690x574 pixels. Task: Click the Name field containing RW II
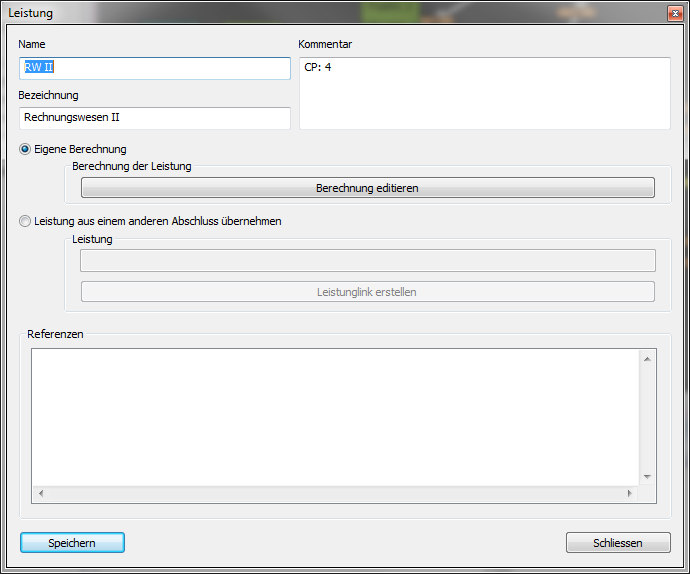pos(155,68)
